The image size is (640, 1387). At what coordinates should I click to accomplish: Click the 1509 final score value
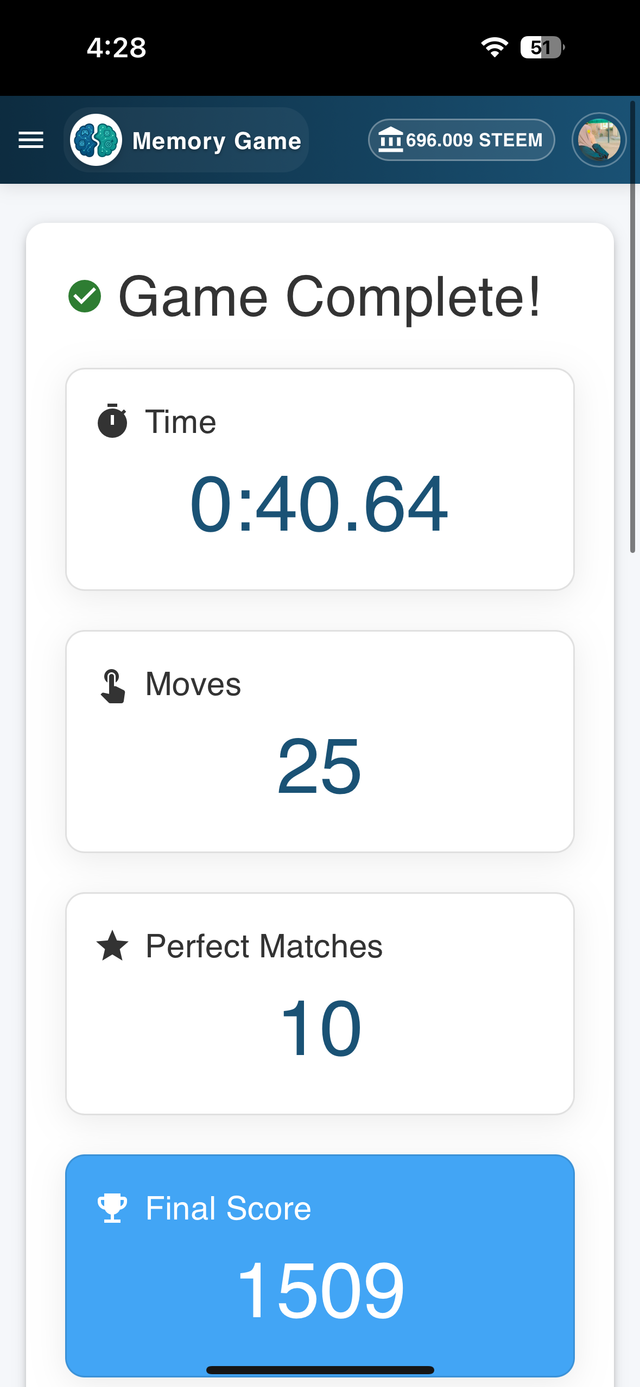tap(320, 1291)
